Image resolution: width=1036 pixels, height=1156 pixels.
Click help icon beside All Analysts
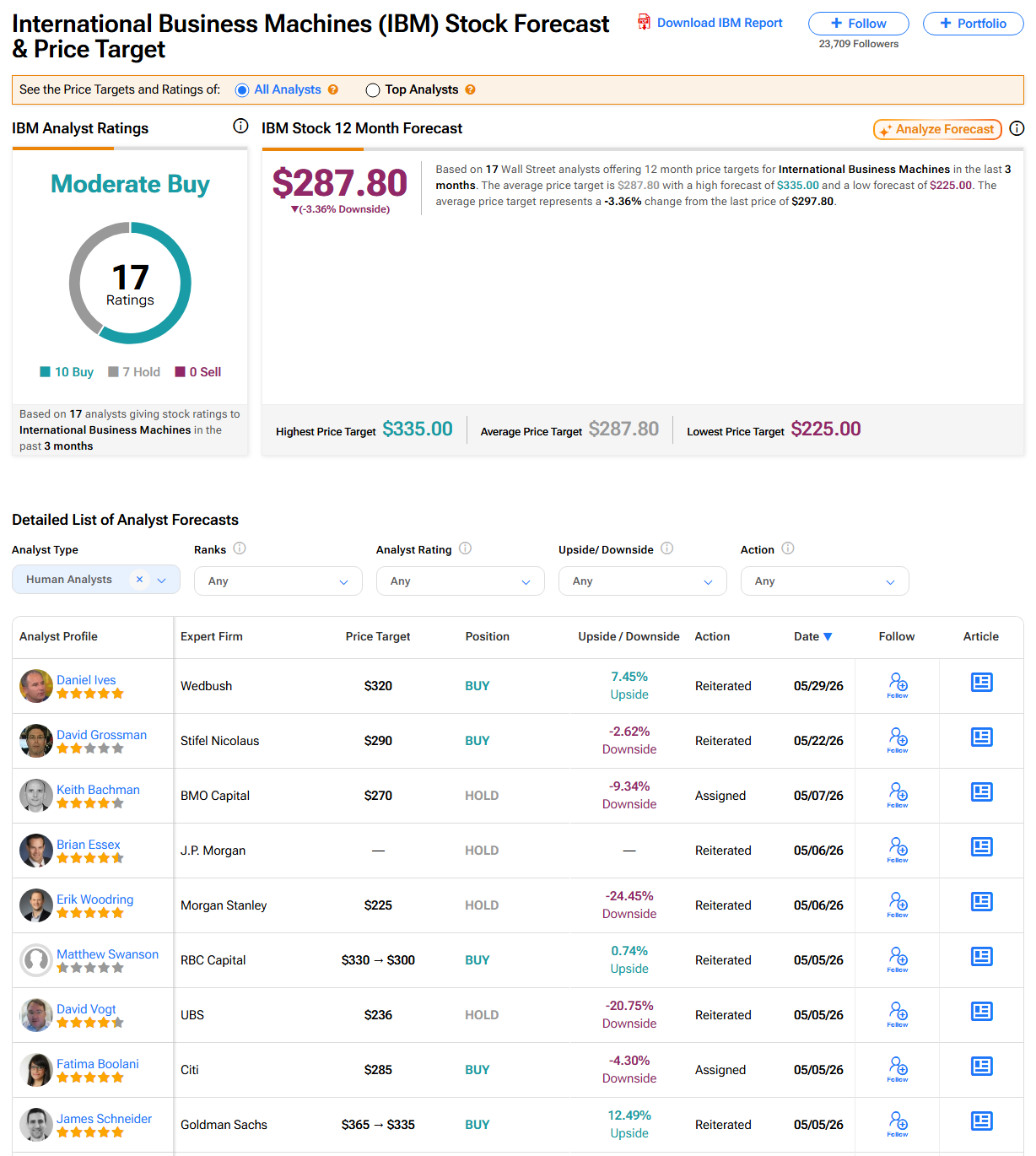click(x=333, y=89)
